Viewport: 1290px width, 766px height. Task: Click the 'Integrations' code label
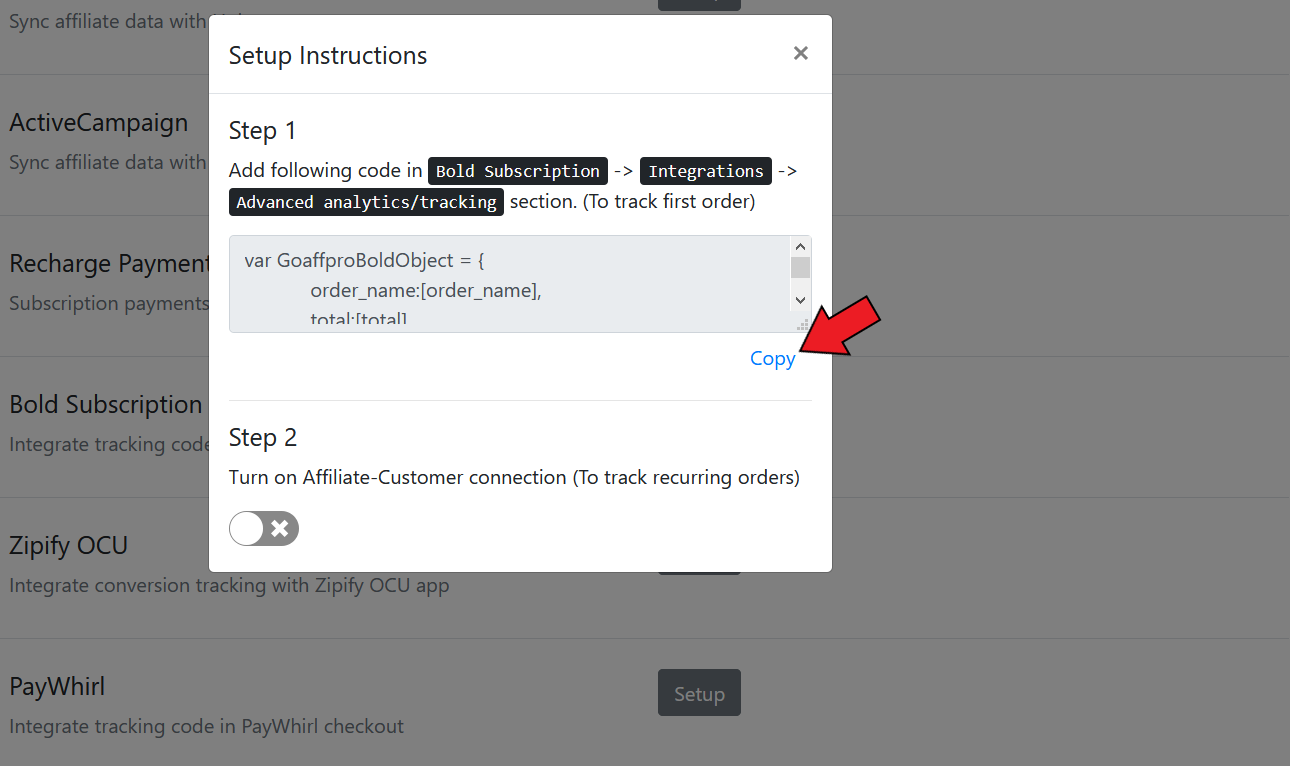(x=706, y=171)
